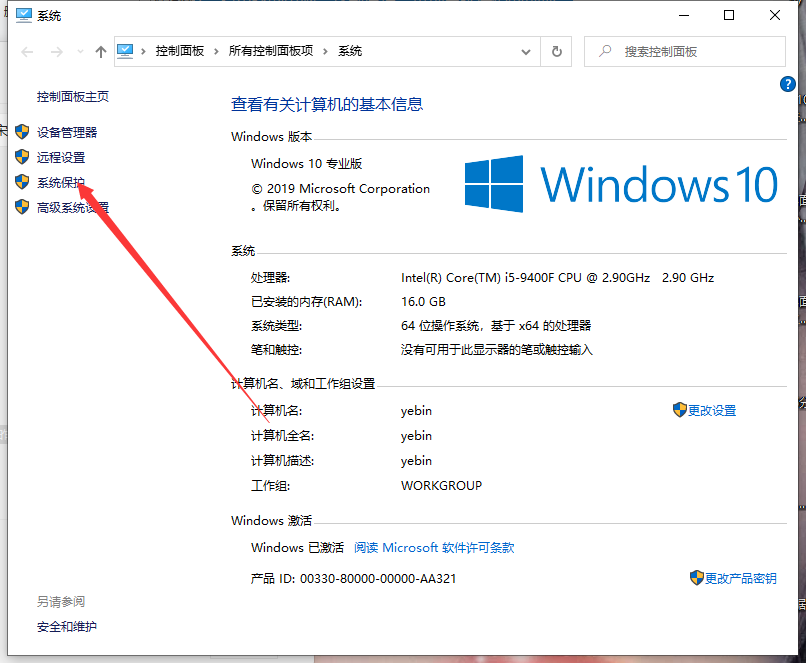Click the shield icon next to 设备管理器

pyautogui.click(x=22, y=131)
